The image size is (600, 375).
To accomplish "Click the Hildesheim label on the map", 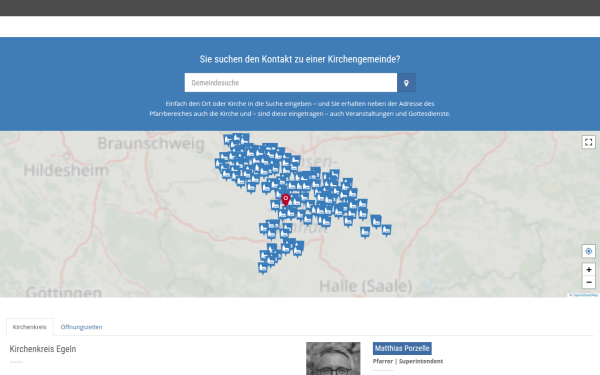I will click(x=66, y=170).
